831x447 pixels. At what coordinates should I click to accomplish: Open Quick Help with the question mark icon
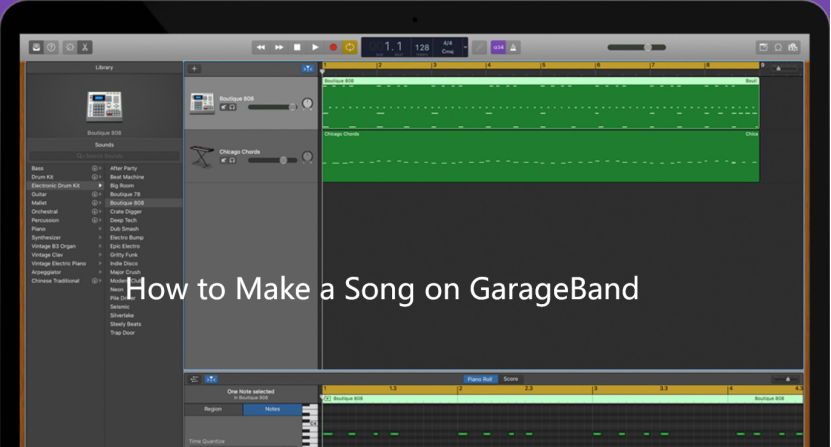(51, 47)
